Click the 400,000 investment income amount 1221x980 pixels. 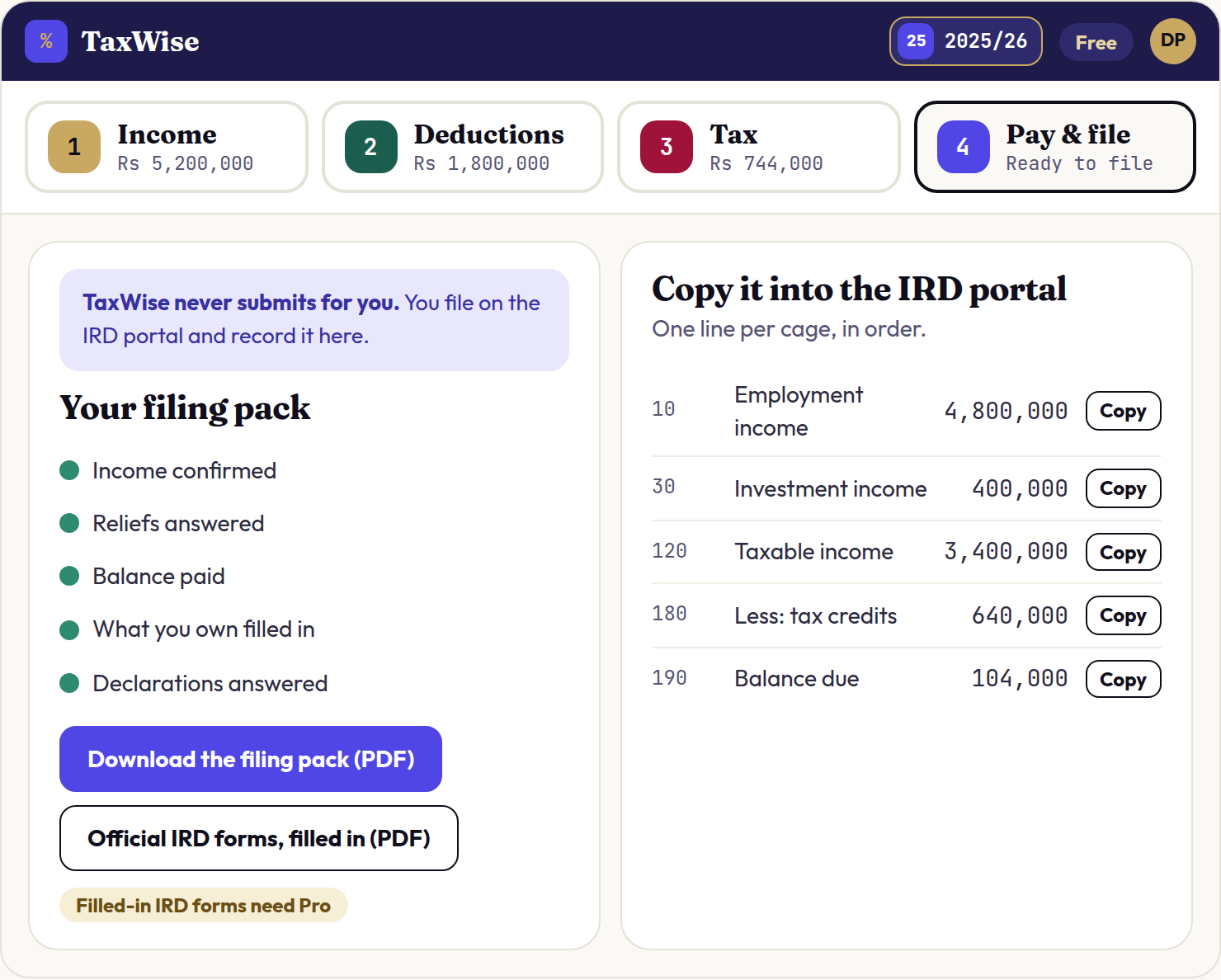pos(1020,488)
